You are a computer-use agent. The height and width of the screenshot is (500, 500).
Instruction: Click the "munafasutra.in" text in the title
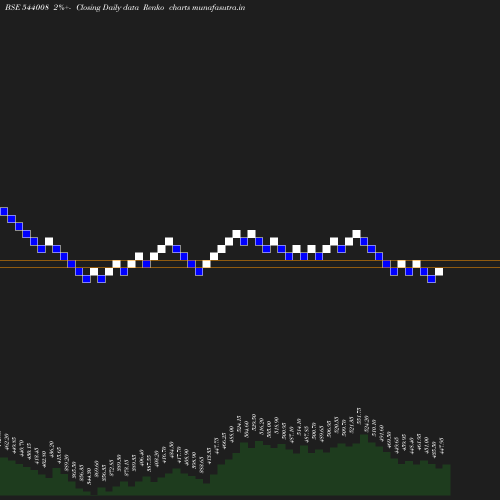point(219,7)
